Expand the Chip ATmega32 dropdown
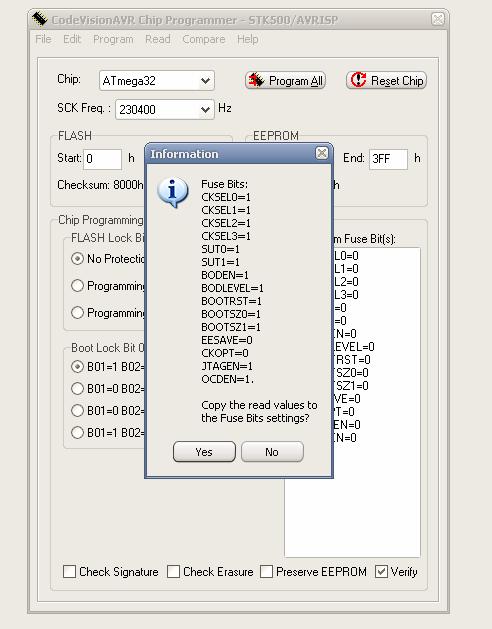Screen dimensions: 492x629 (x=205, y=81)
